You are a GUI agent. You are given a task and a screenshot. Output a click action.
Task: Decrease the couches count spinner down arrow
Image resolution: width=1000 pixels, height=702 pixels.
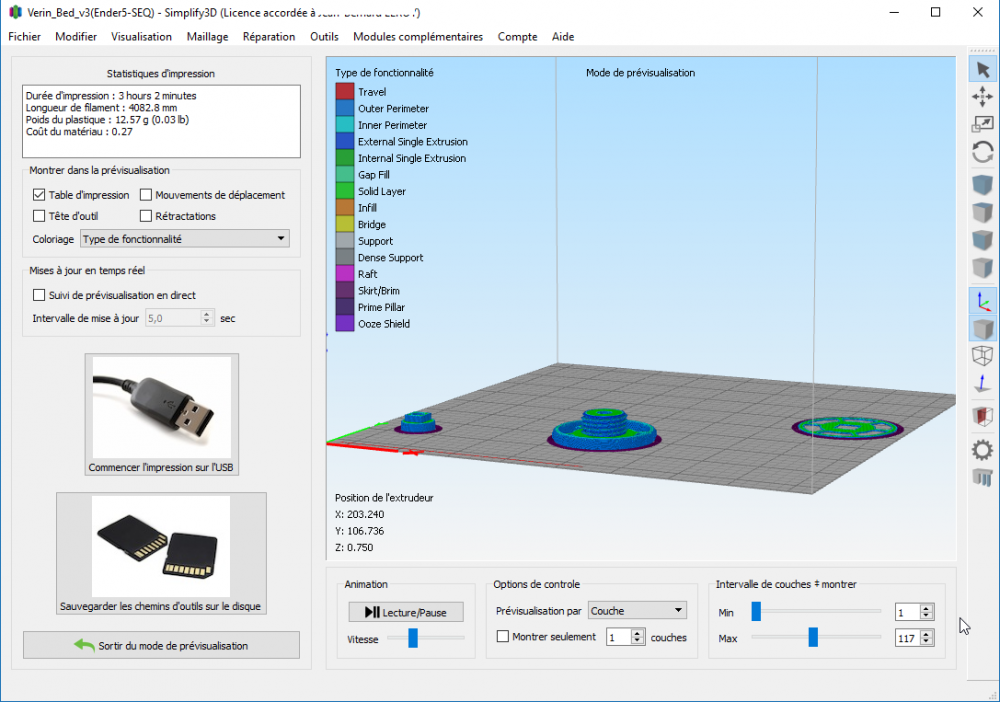pyautogui.click(x=638, y=641)
